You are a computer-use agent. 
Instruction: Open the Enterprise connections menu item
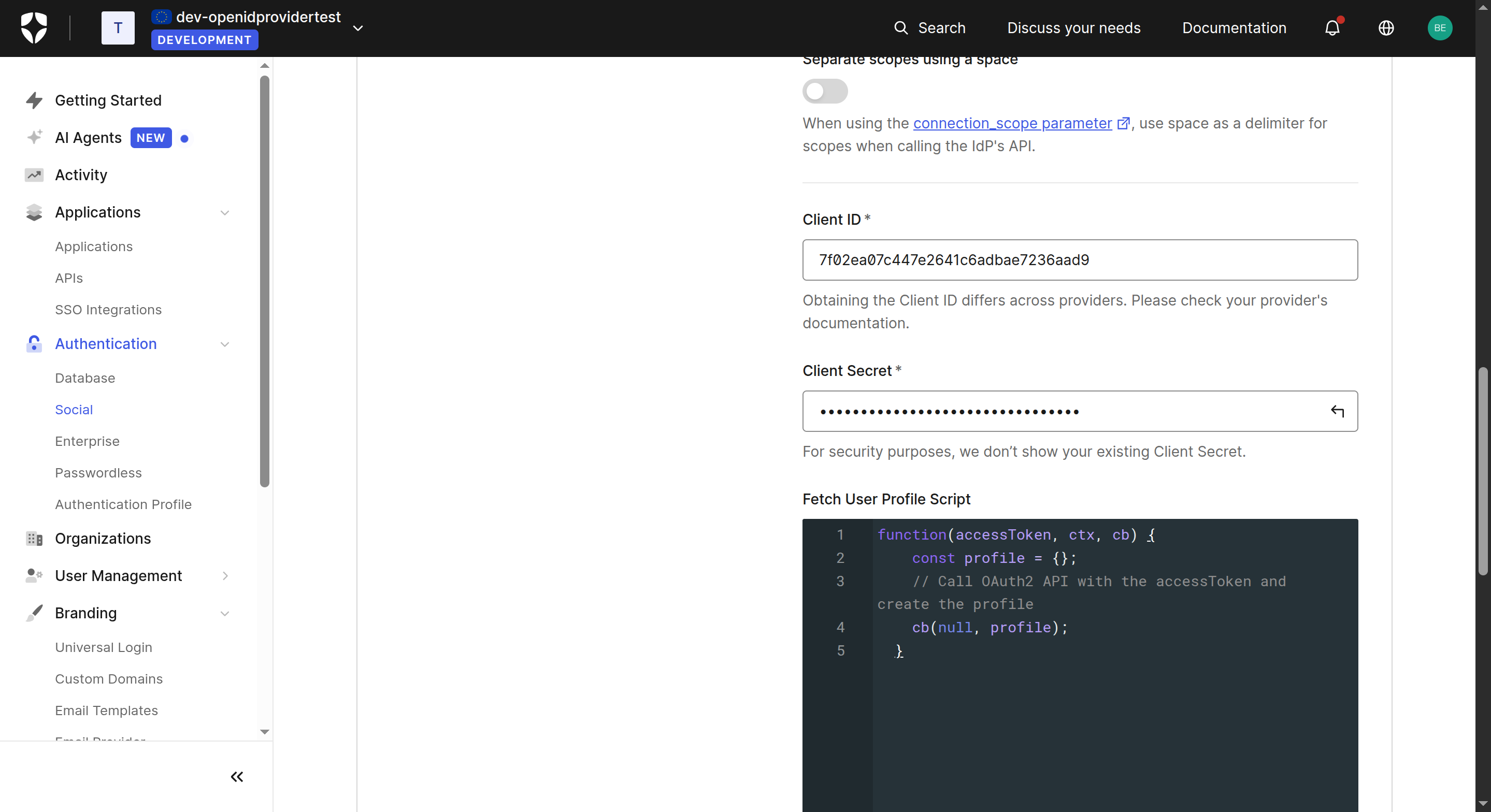pos(87,441)
